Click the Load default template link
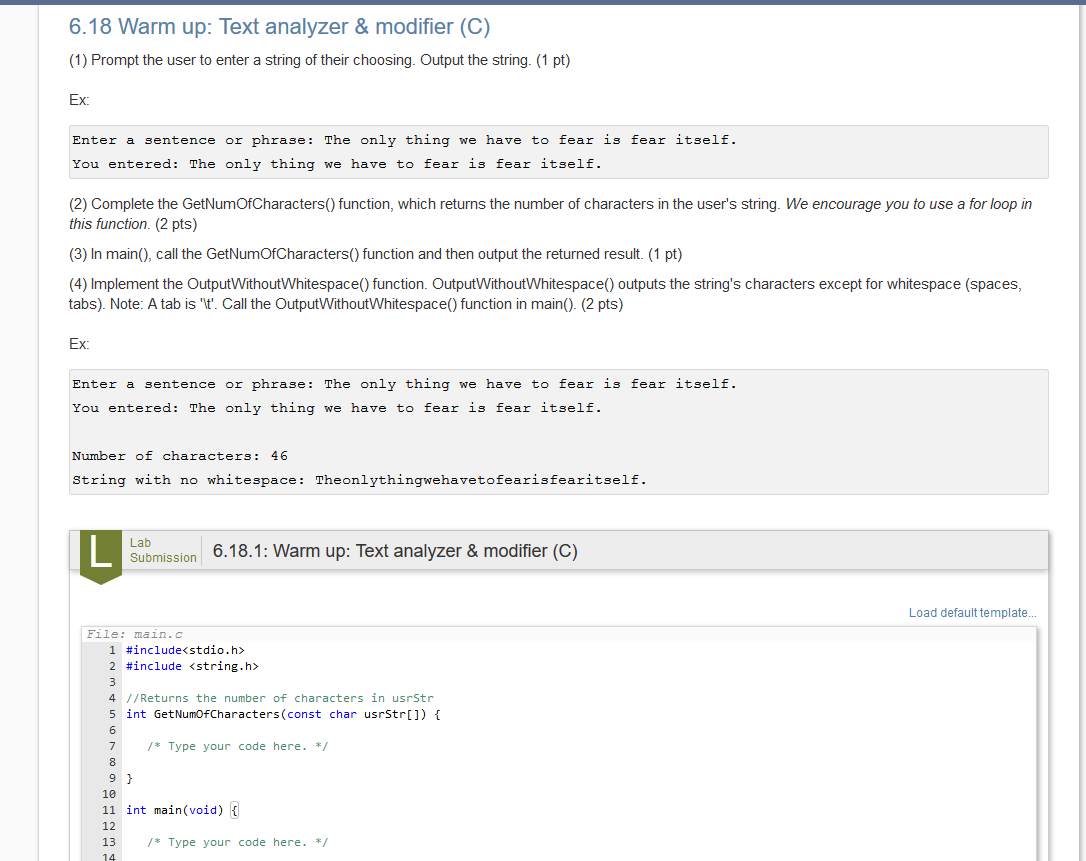This screenshot has width=1086, height=861. pos(972,613)
